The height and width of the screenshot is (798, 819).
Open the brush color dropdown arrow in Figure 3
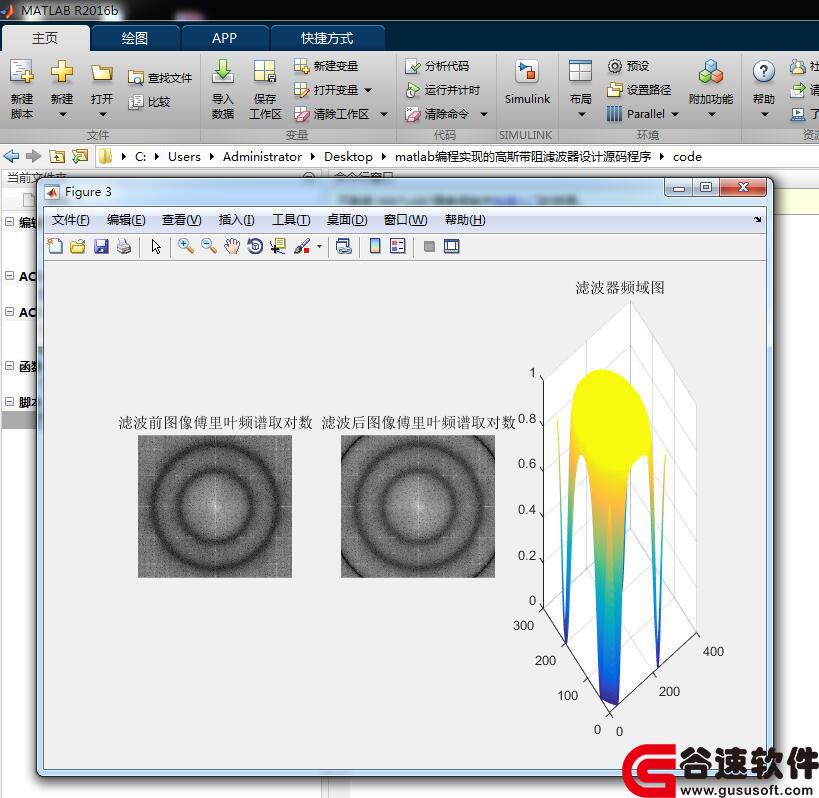pos(319,246)
